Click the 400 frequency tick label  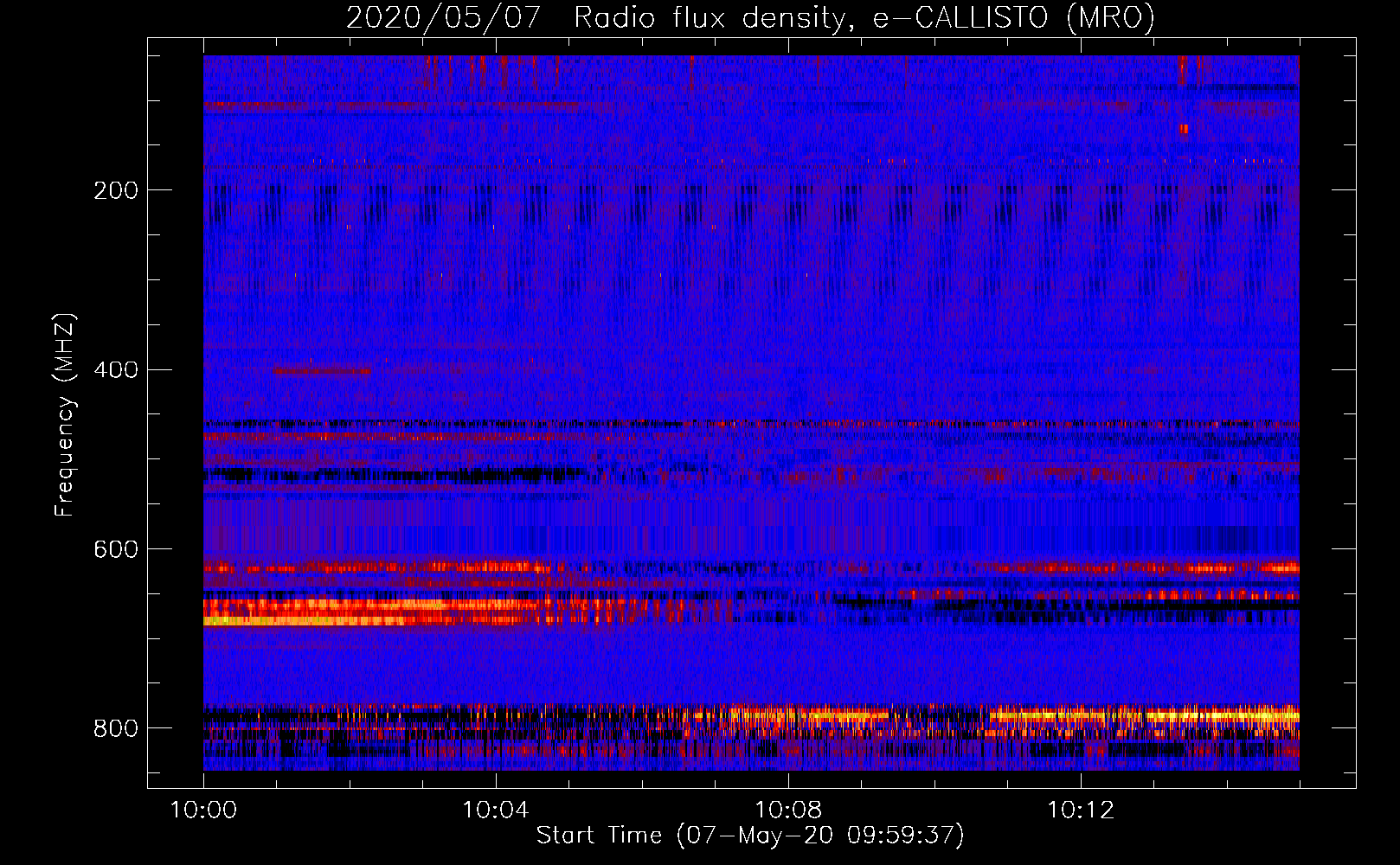coord(116,370)
